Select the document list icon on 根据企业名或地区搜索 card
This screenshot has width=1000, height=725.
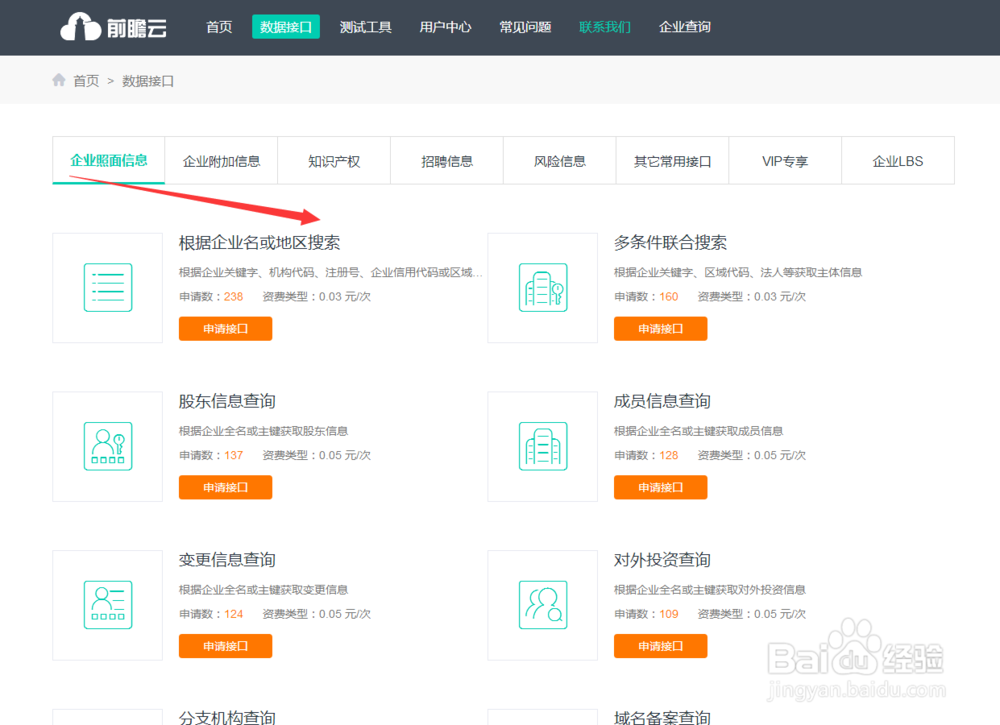107,287
